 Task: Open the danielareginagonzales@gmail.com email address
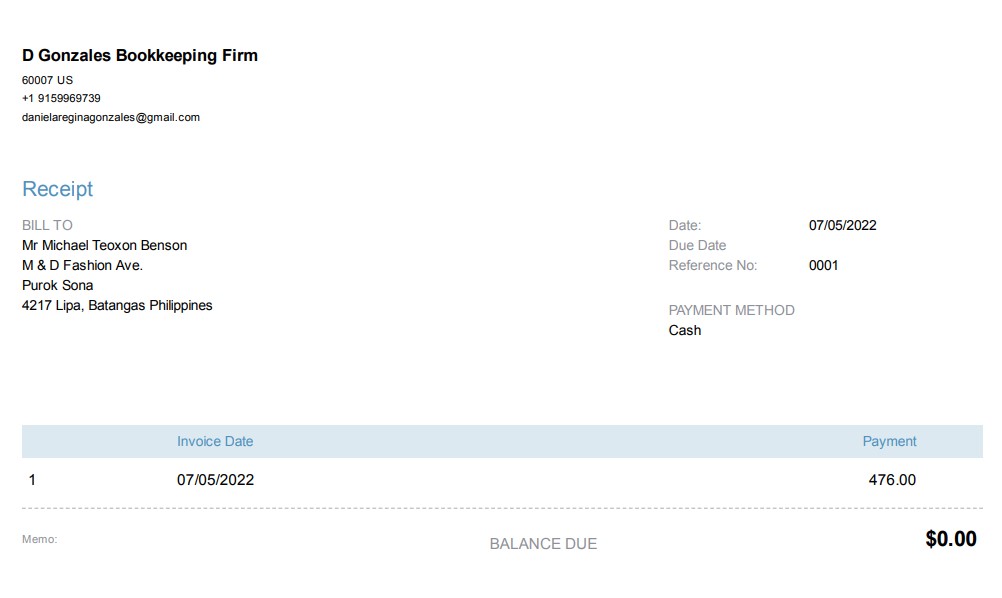click(111, 117)
